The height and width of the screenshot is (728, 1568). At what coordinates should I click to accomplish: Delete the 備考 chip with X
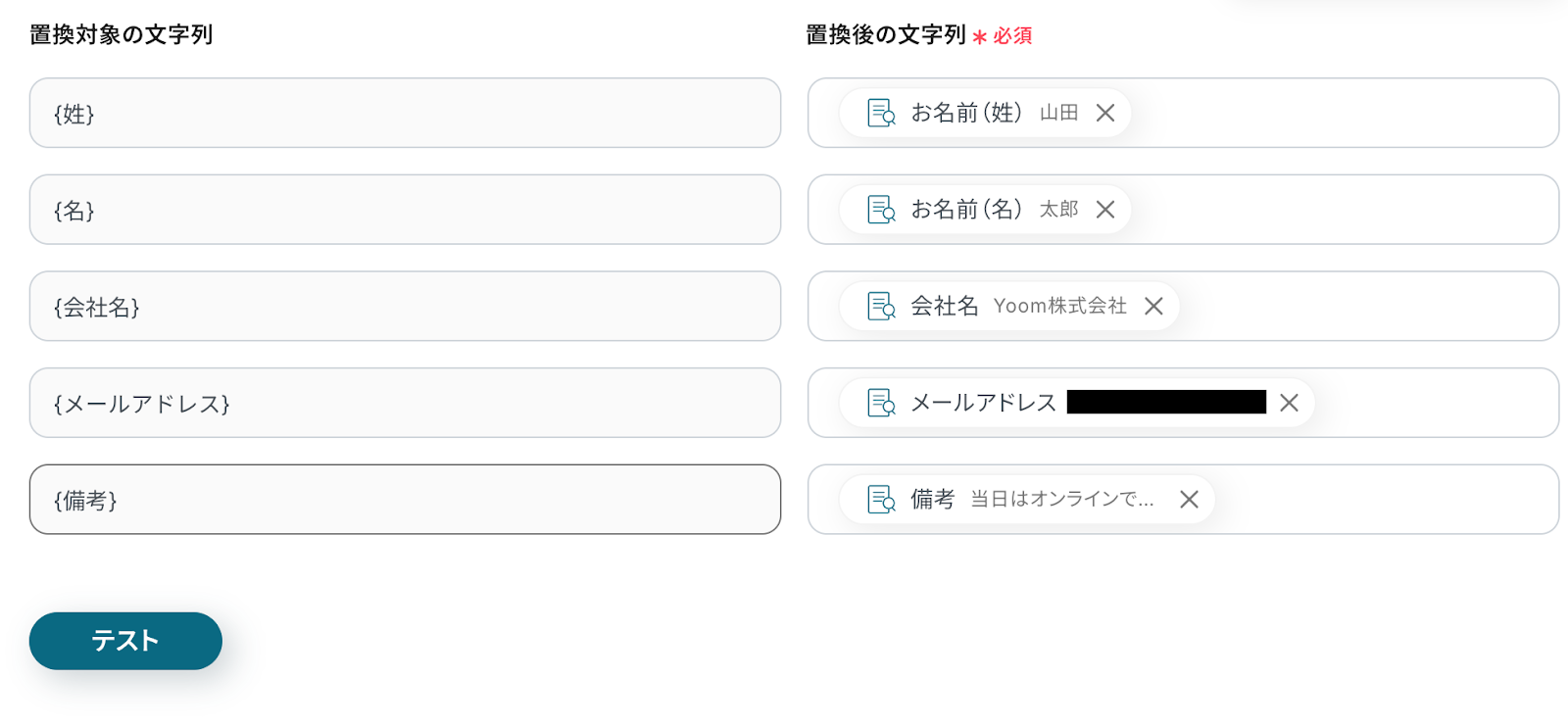[1189, 499]
